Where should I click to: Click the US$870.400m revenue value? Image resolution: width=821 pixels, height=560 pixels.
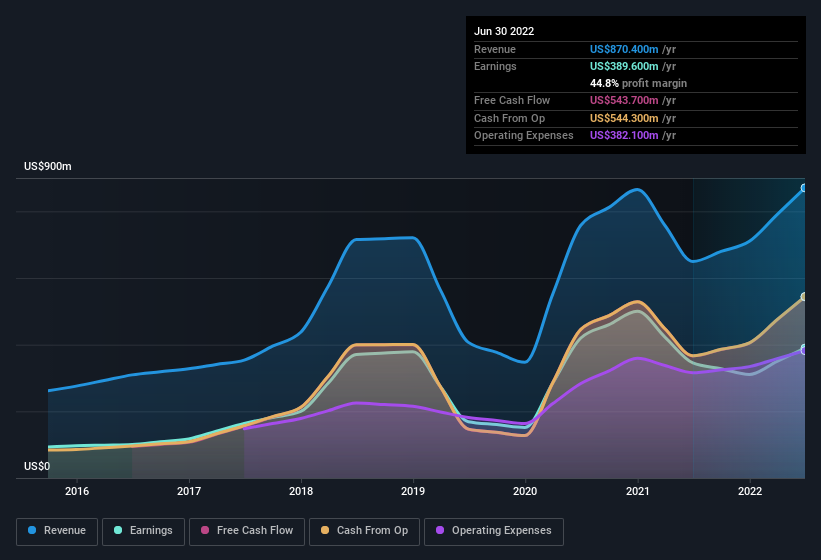coord(624,49)
